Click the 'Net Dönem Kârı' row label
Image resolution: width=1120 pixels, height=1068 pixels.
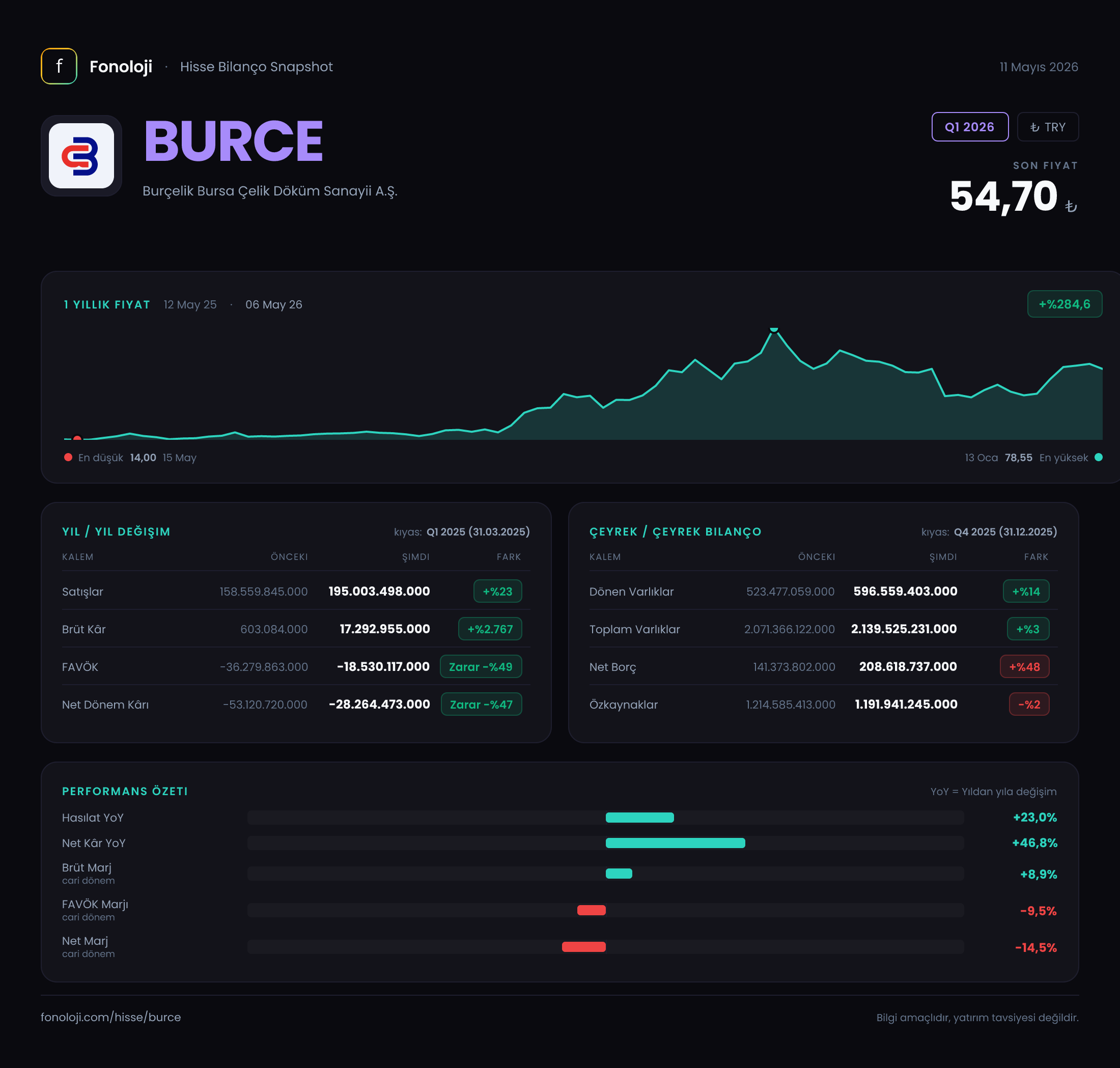tap(105, 704)
